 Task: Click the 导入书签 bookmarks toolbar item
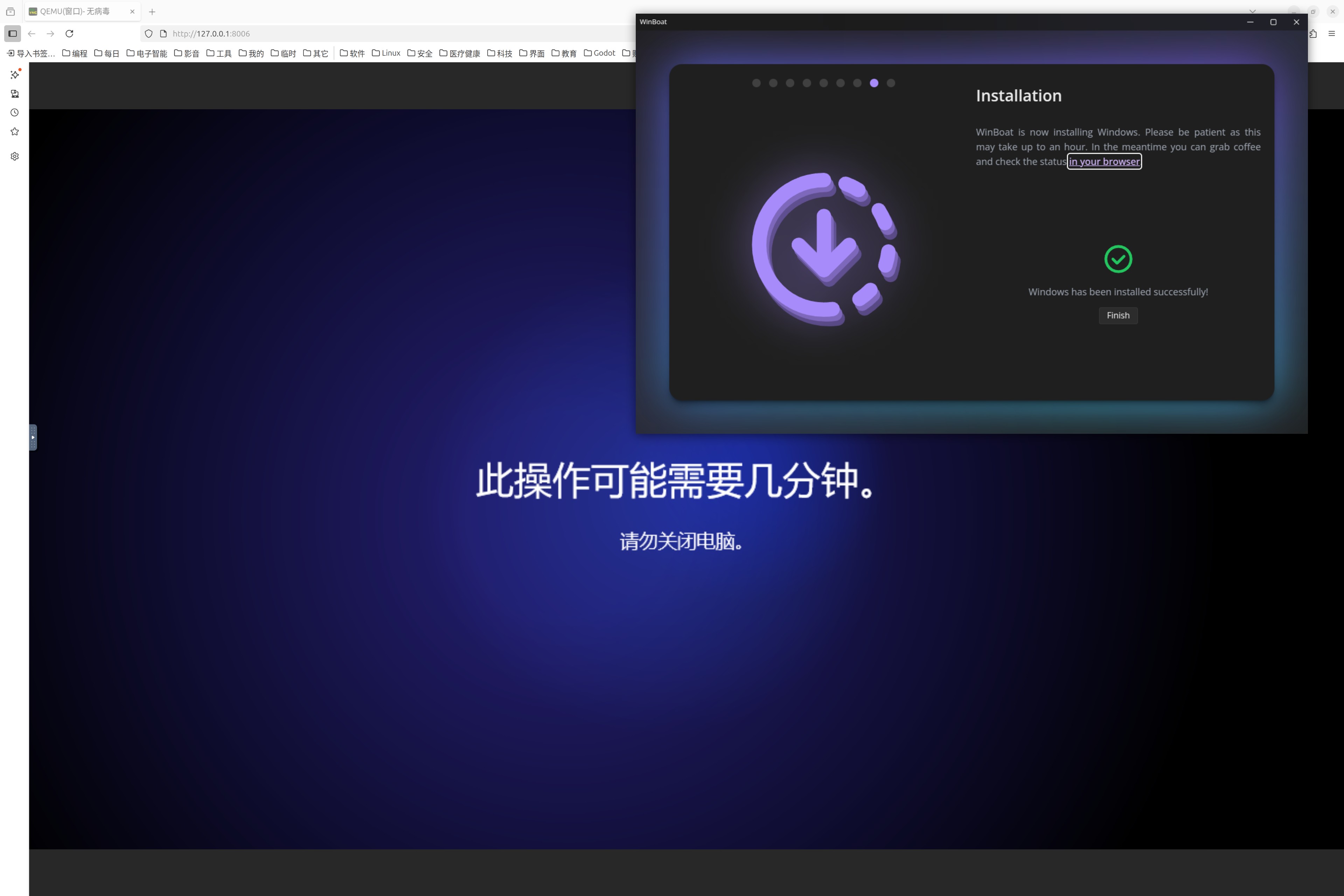(31, 53)
